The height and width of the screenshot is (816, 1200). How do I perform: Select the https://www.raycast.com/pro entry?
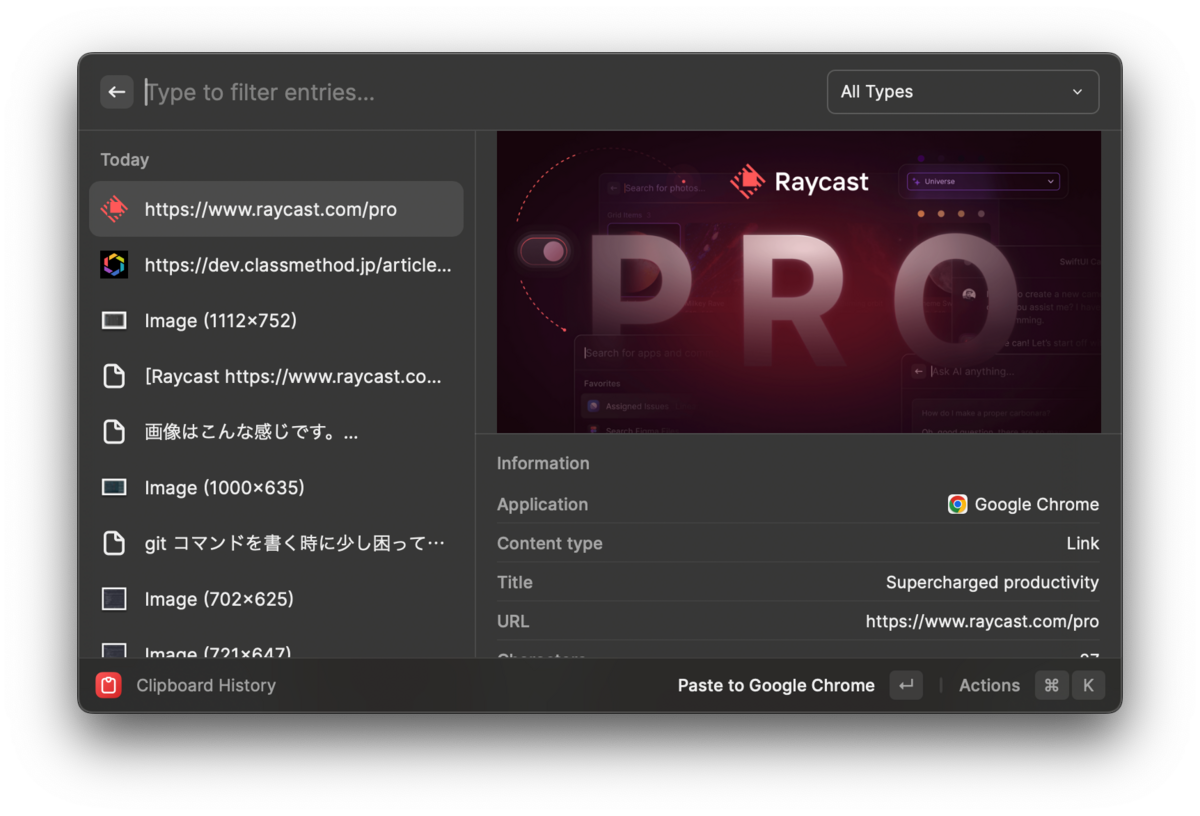(276, 209)
